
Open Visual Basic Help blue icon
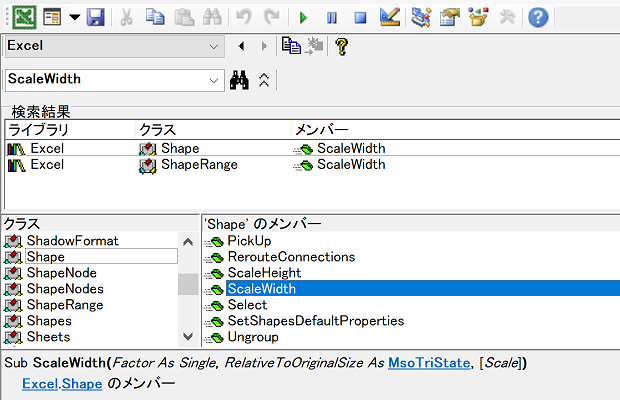point(538,18)
